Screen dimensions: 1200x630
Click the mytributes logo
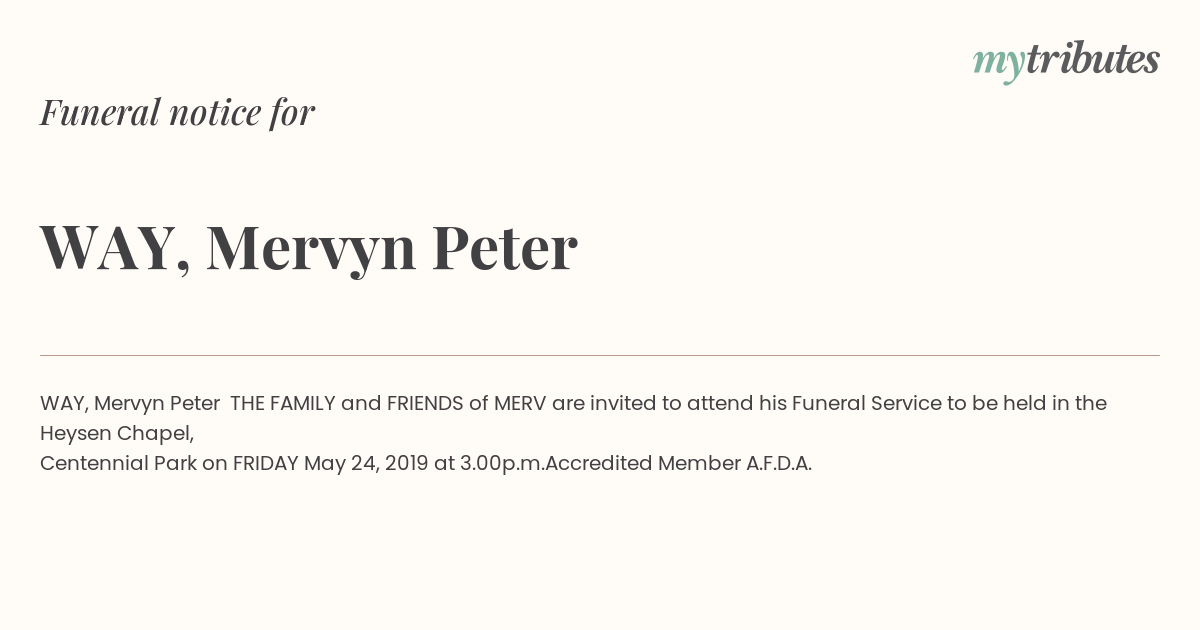point(1066,61)
